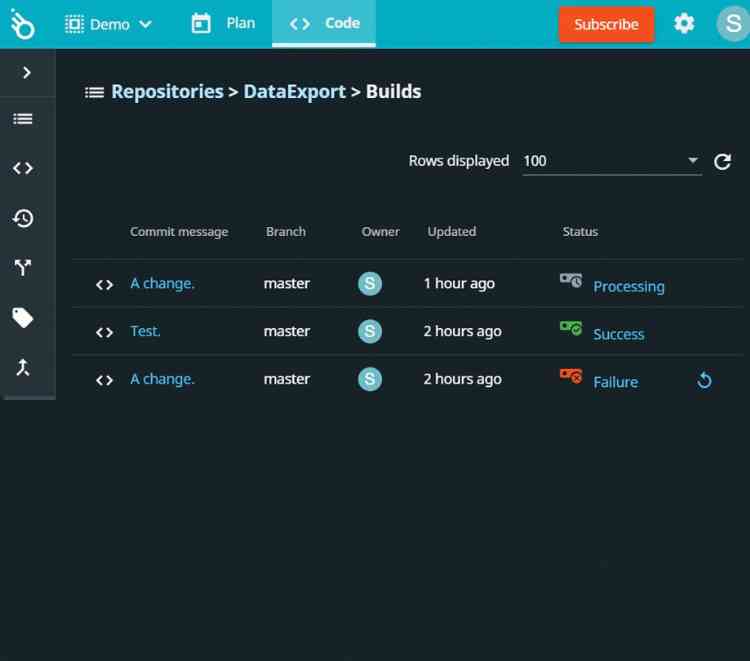Click code icon of the Failure build row
The image size is (750, 661).
tap(104, 380)
